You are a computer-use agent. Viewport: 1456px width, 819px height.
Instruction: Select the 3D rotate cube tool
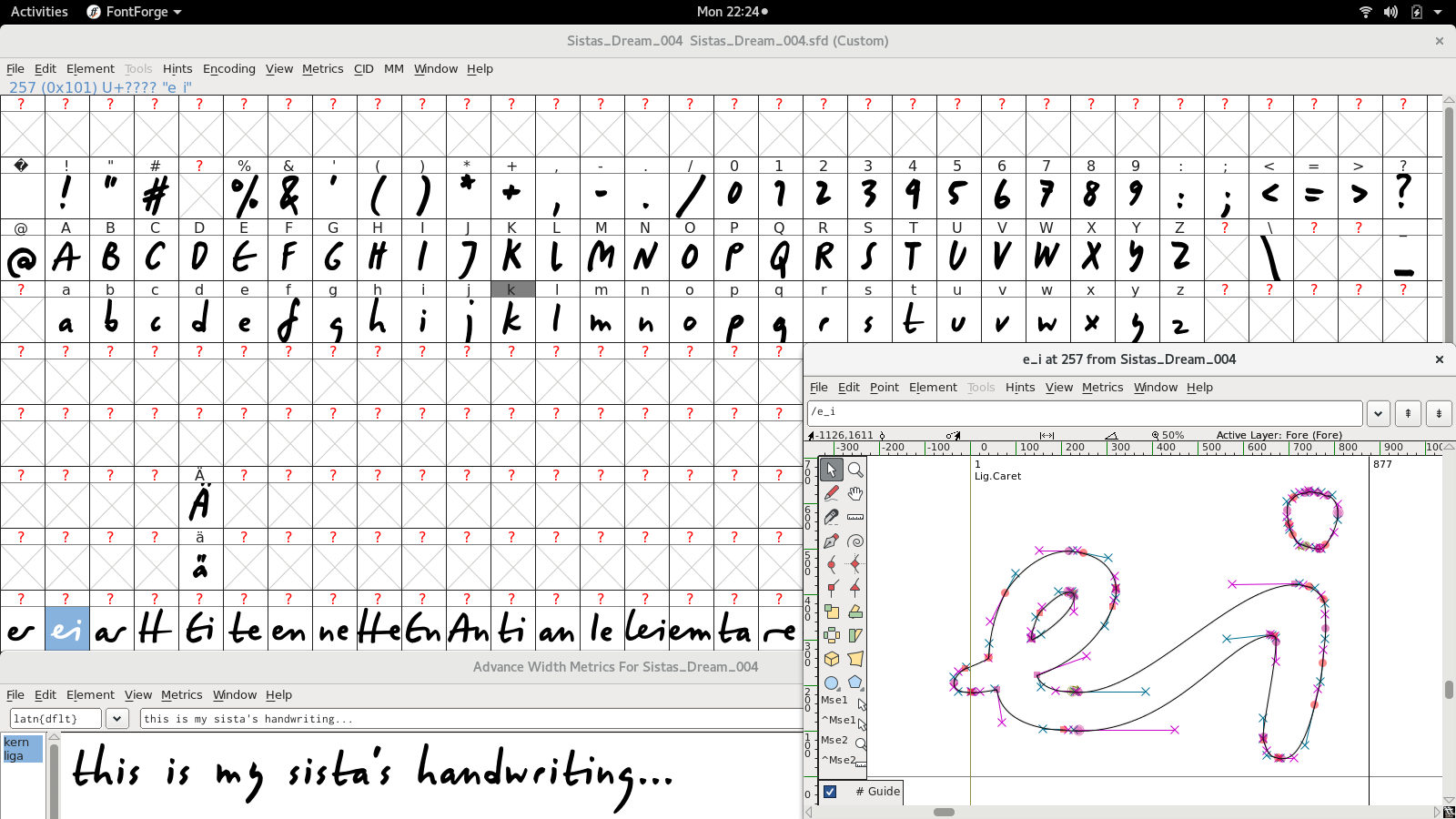click(x=831, y=659)
